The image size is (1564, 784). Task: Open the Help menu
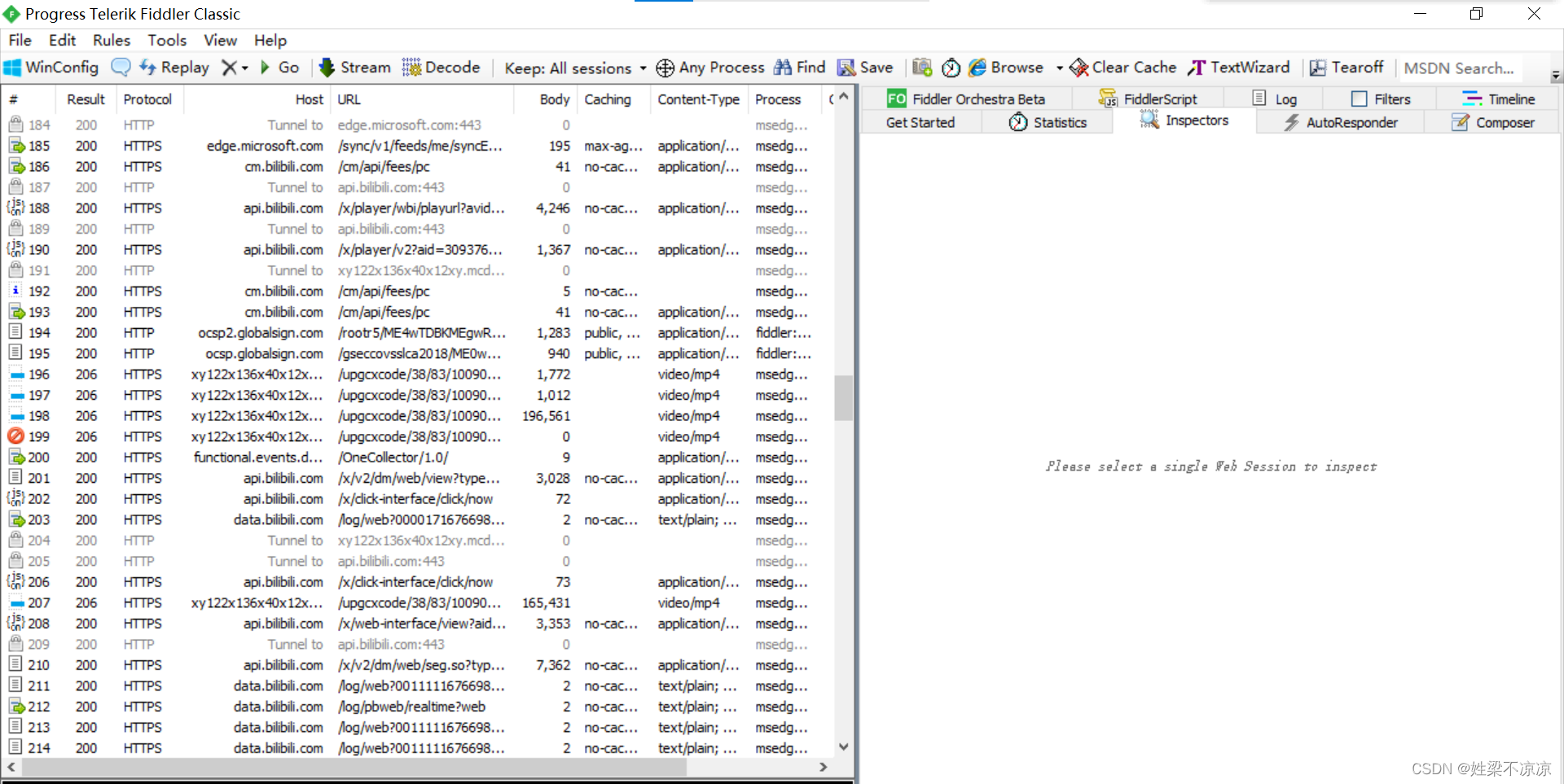(x=270, y=40)
